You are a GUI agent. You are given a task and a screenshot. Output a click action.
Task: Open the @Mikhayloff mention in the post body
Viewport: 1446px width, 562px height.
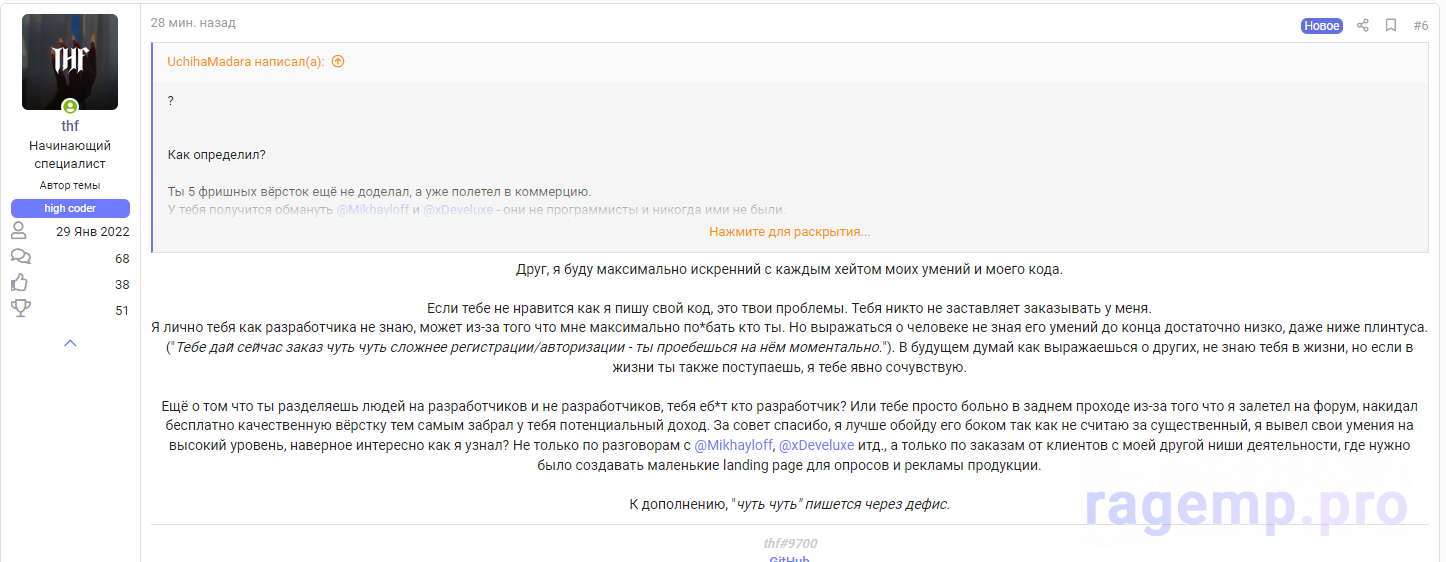(x=733, y=445)
